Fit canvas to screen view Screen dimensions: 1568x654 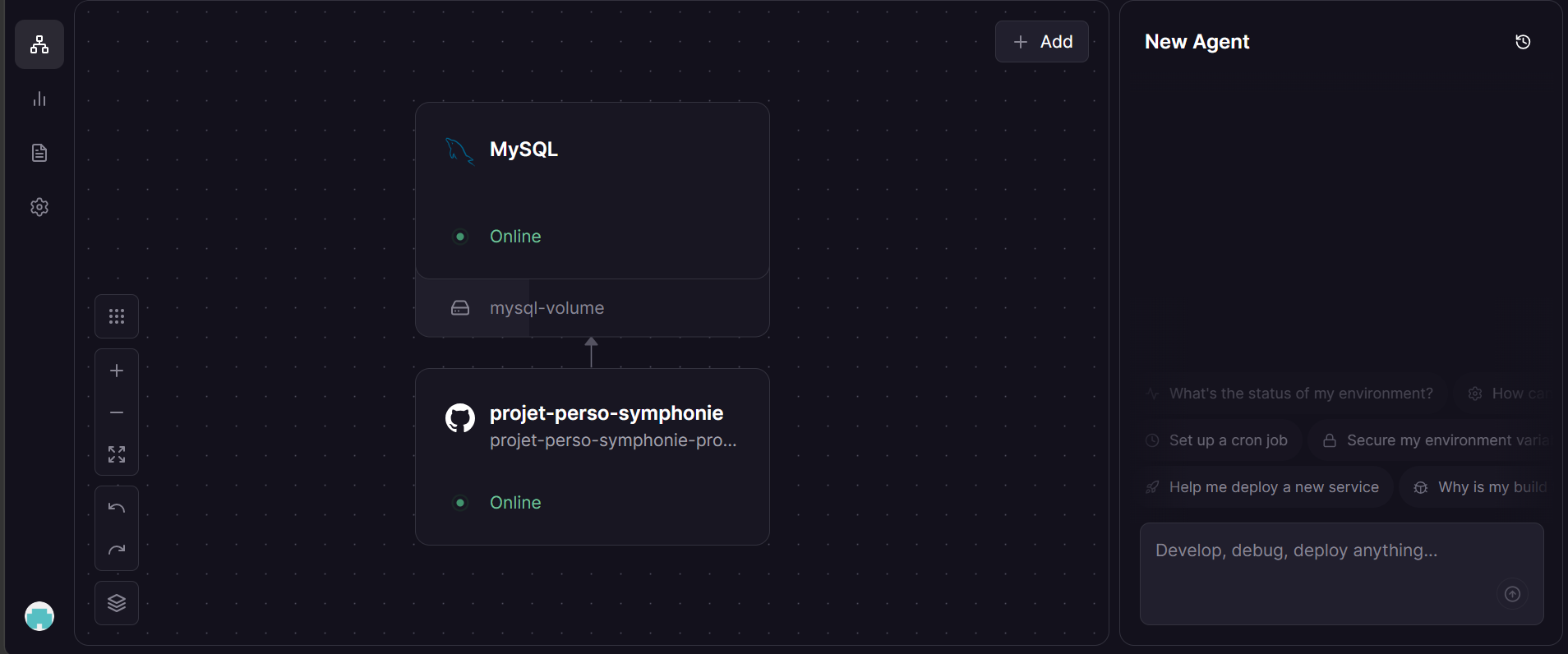[117, 454]
